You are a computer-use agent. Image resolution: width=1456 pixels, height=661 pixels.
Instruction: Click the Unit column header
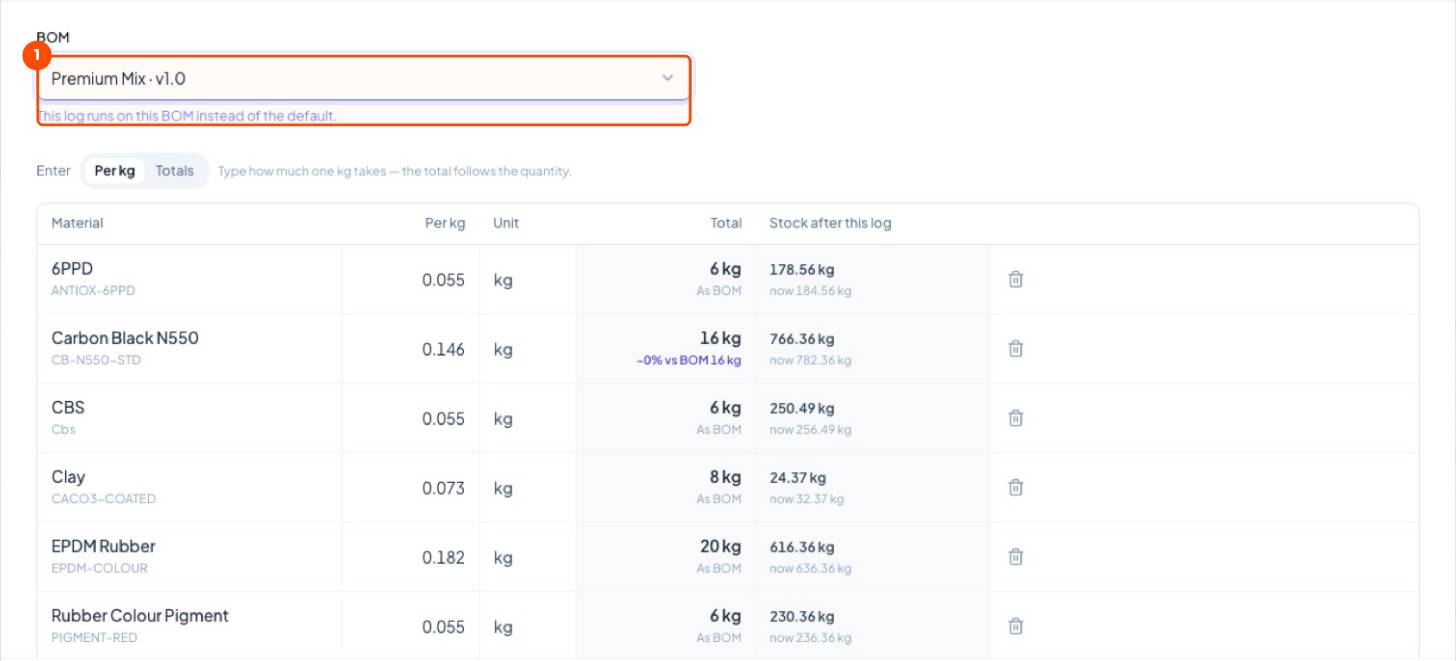(506, 223)
